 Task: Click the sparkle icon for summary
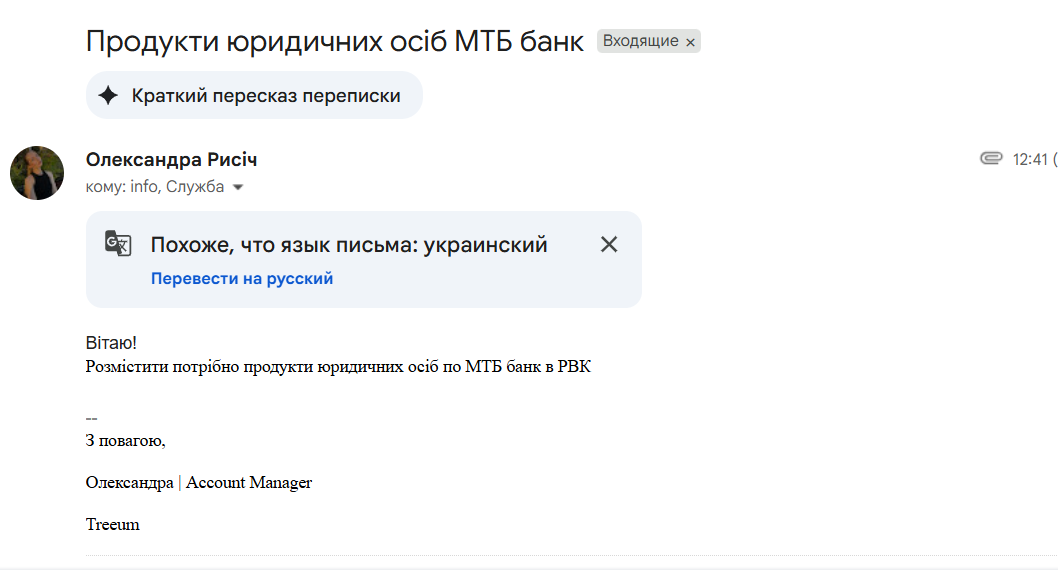(x=109, y=96)
